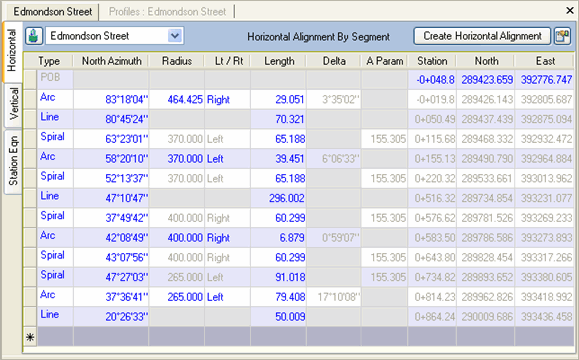Click the Right direction cell for radius 464.425
This screenshot has width=579, height=360.
pos(227,99)
